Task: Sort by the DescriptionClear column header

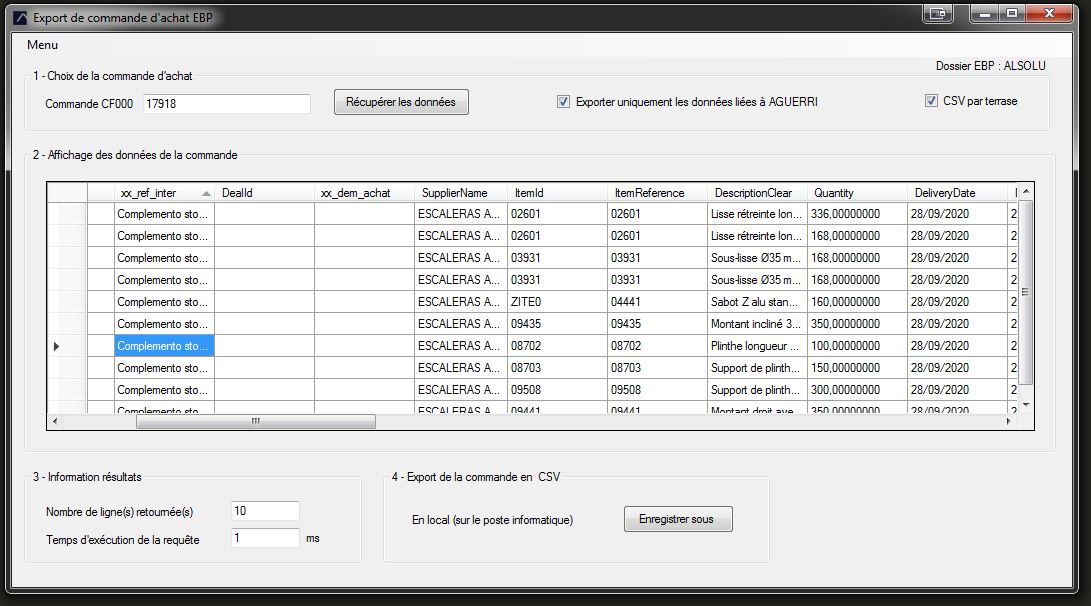Action: tap(758, 193)
